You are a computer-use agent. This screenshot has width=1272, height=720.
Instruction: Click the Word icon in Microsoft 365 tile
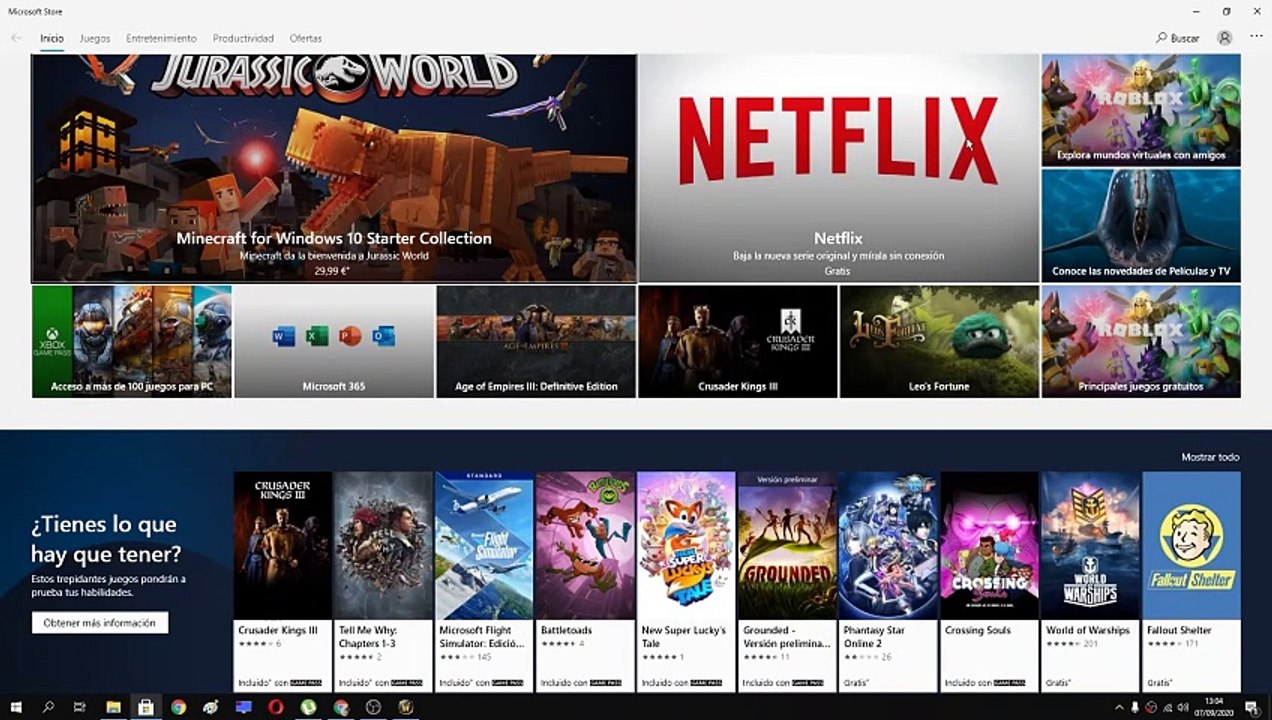pos(284,336)
